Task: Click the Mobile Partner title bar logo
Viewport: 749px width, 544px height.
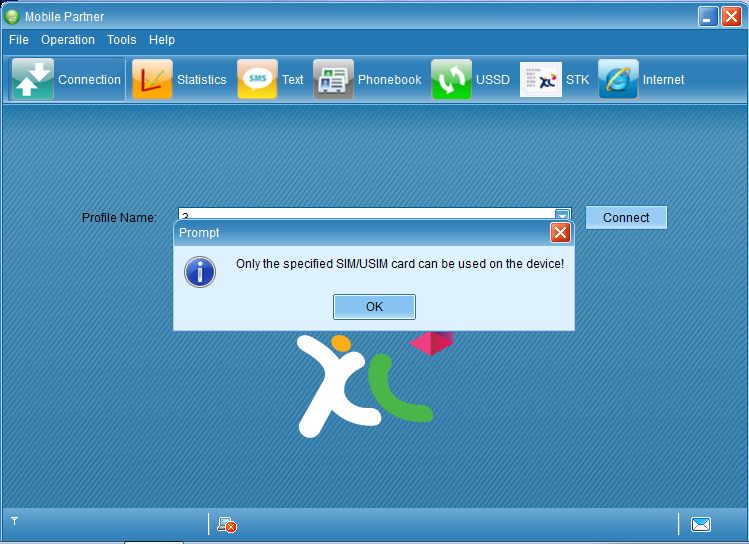Action: point(11,17)
